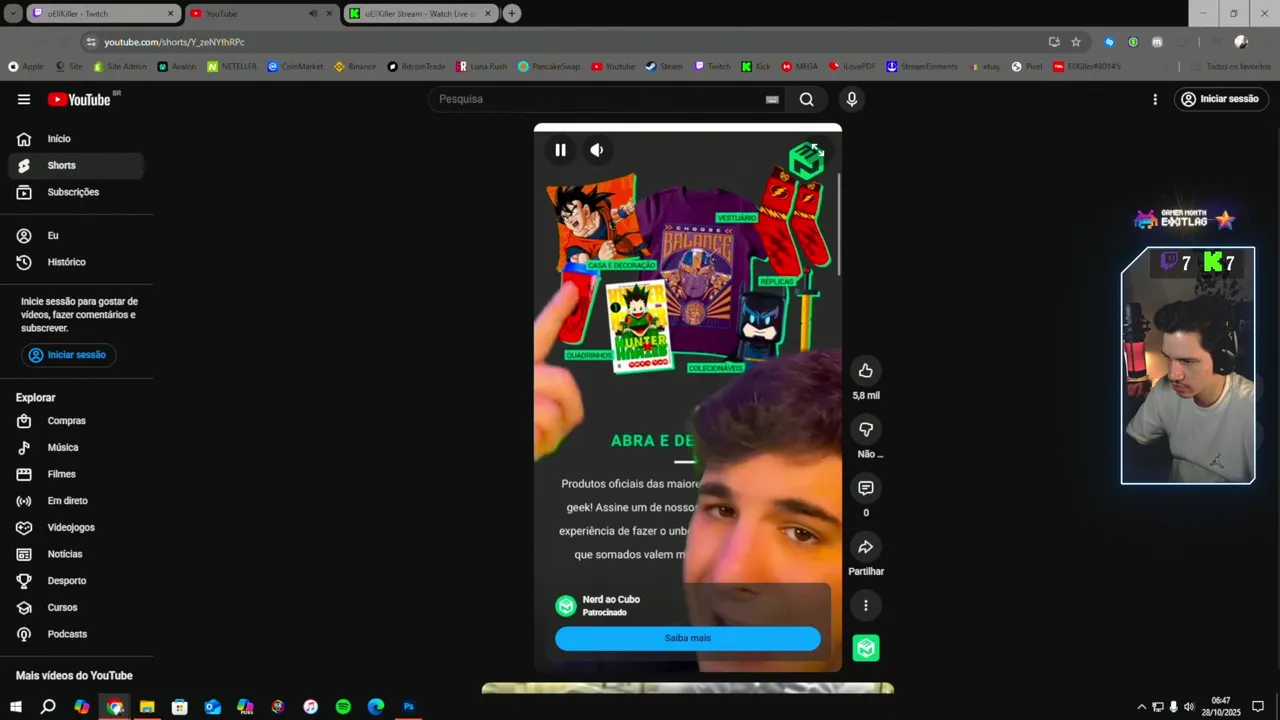Screen dimensions: 1280x720
Task: Open Em direto under Explorar
Action: pyautogui.click(x=76, y=501)
